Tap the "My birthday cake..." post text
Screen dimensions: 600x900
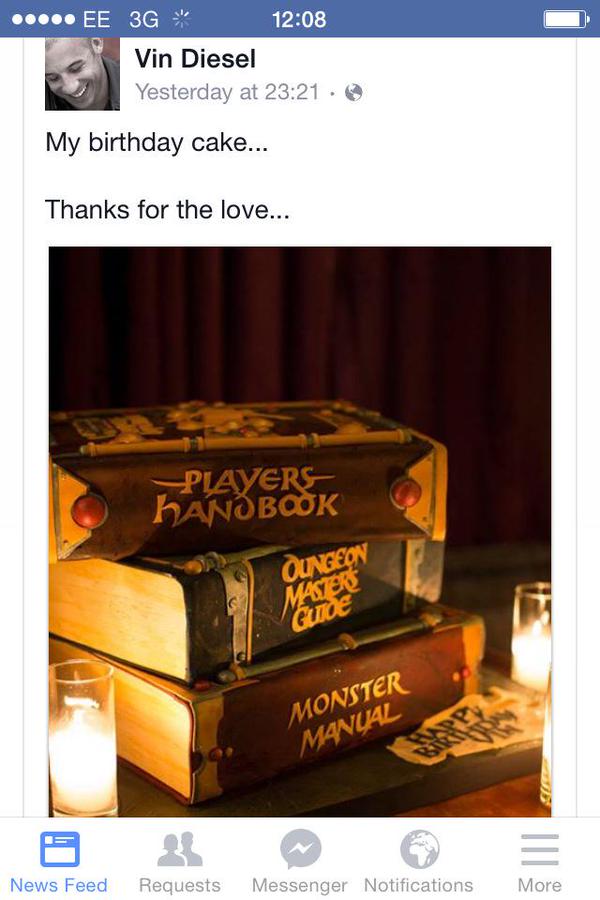click(157, 142)
